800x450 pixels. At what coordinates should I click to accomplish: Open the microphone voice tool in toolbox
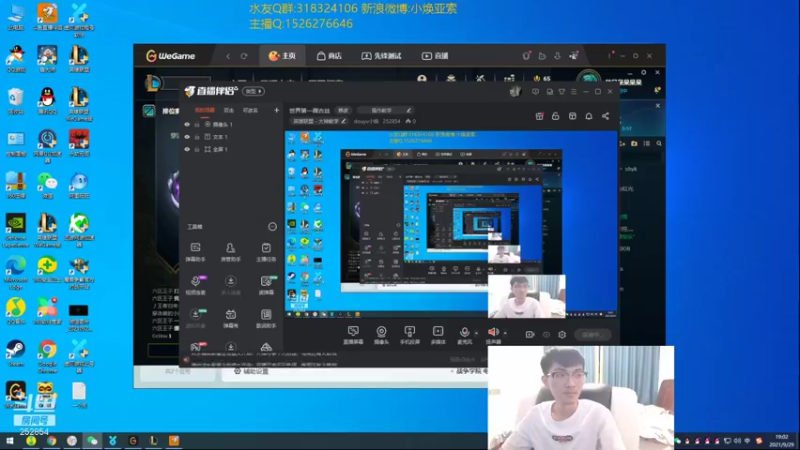click(x=196, y=285)
